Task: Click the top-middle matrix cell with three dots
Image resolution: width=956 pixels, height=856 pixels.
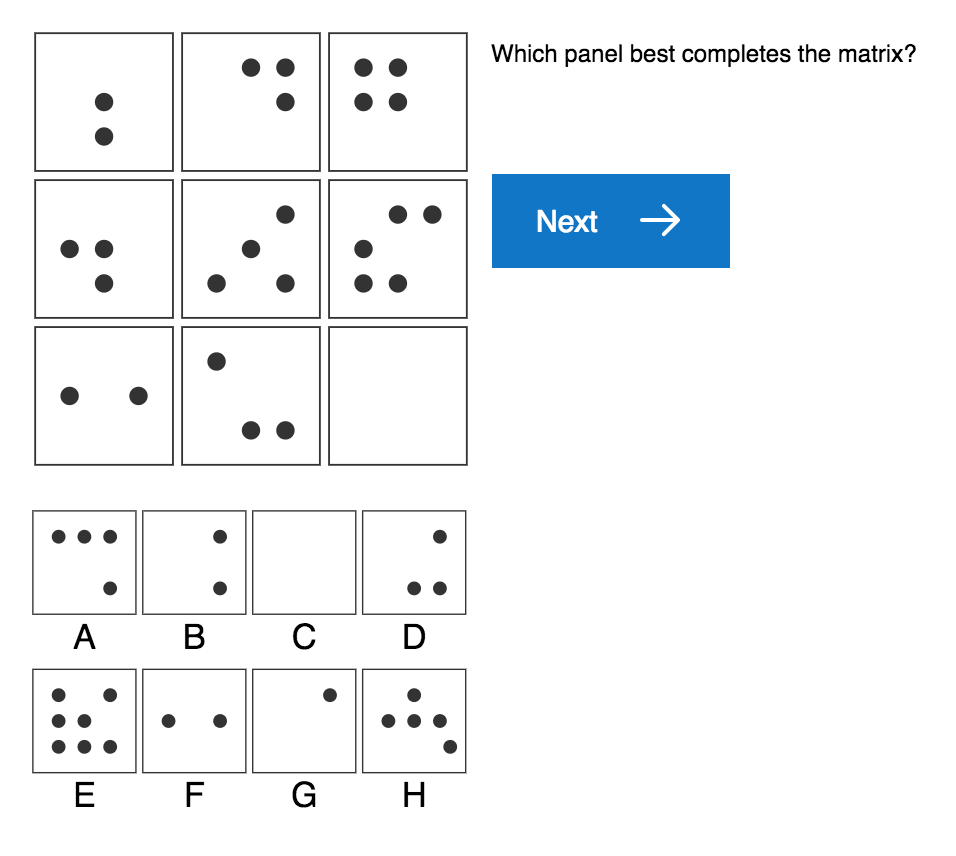Action: [251, 102]
